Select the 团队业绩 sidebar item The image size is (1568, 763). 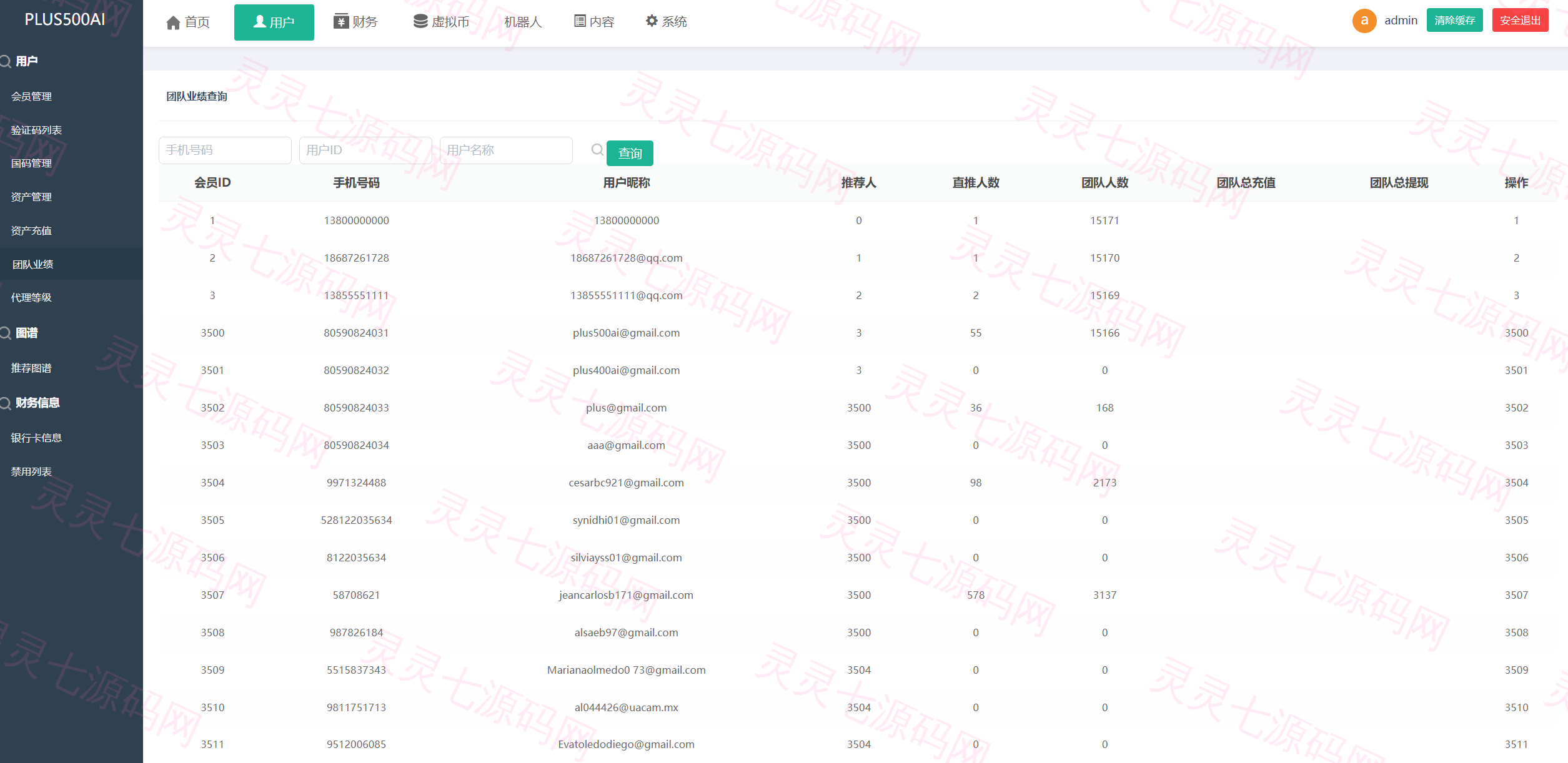[71, 264]
